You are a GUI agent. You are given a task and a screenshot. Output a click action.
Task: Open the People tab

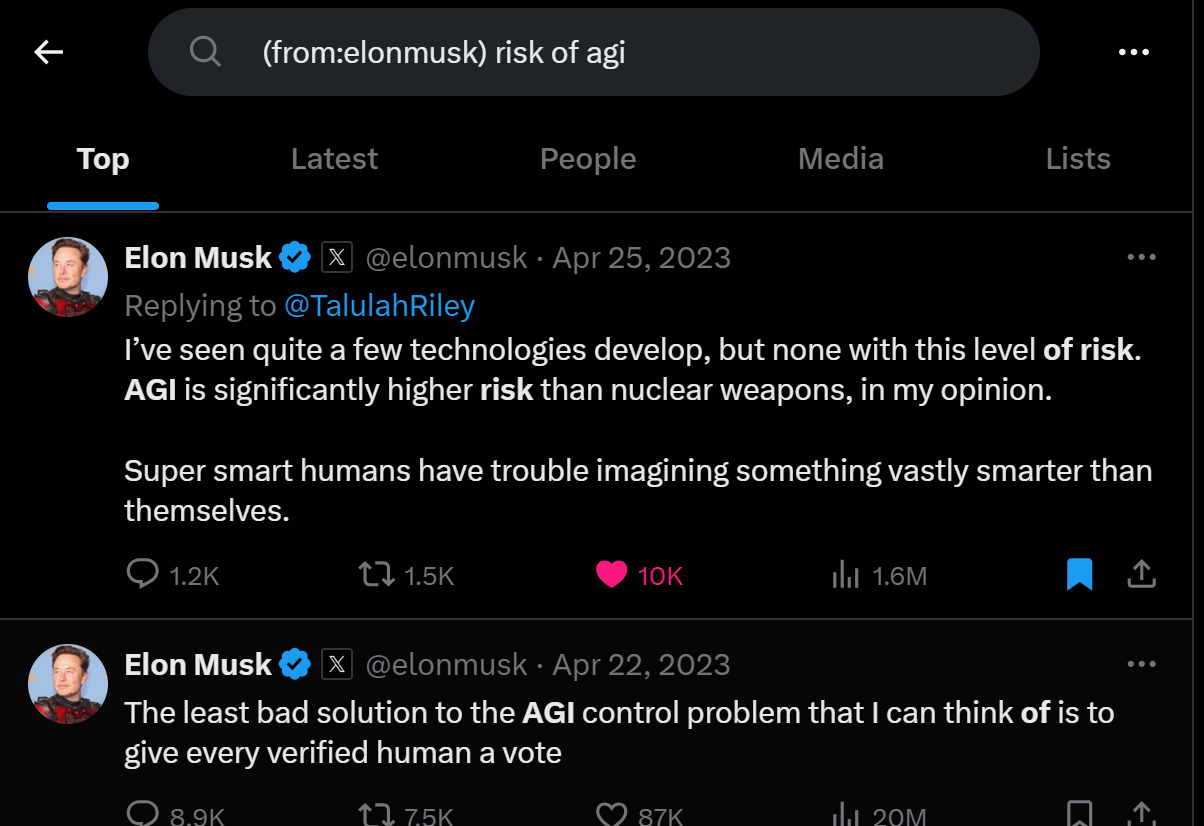pyautogui.click(x=588, y=159)
